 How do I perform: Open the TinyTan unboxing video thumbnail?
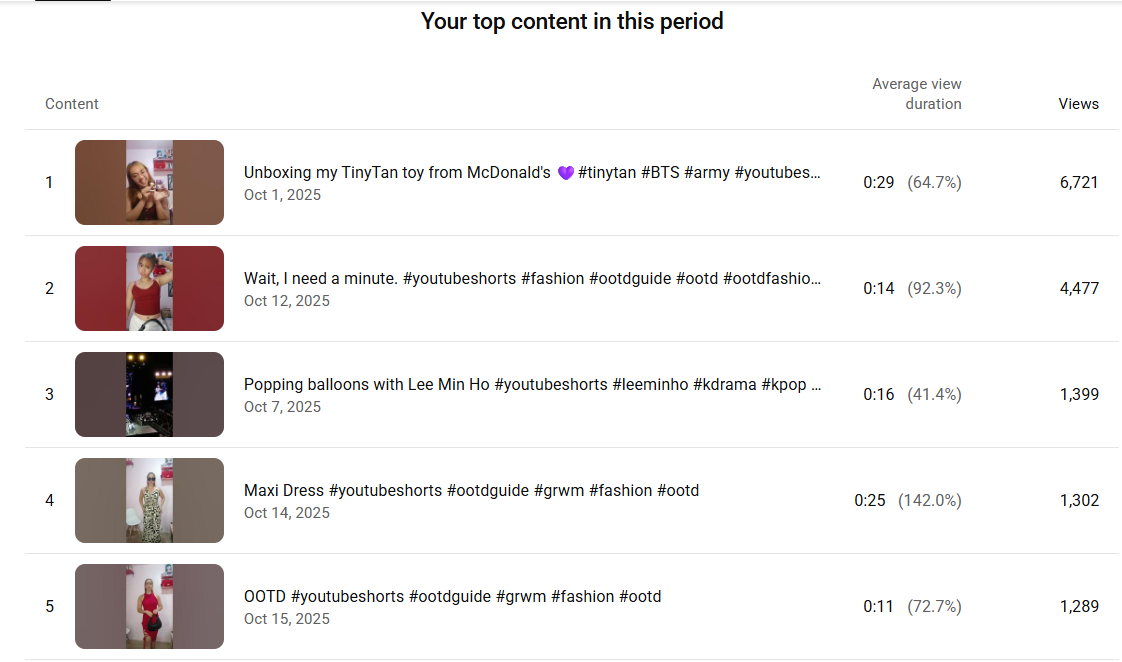click(149, 182)
